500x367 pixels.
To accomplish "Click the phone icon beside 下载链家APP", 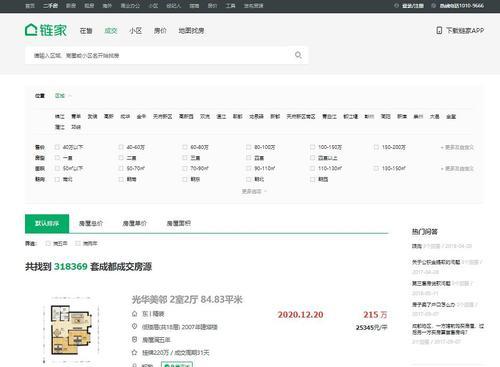I will pyautogui.click(x=439, y=30).
